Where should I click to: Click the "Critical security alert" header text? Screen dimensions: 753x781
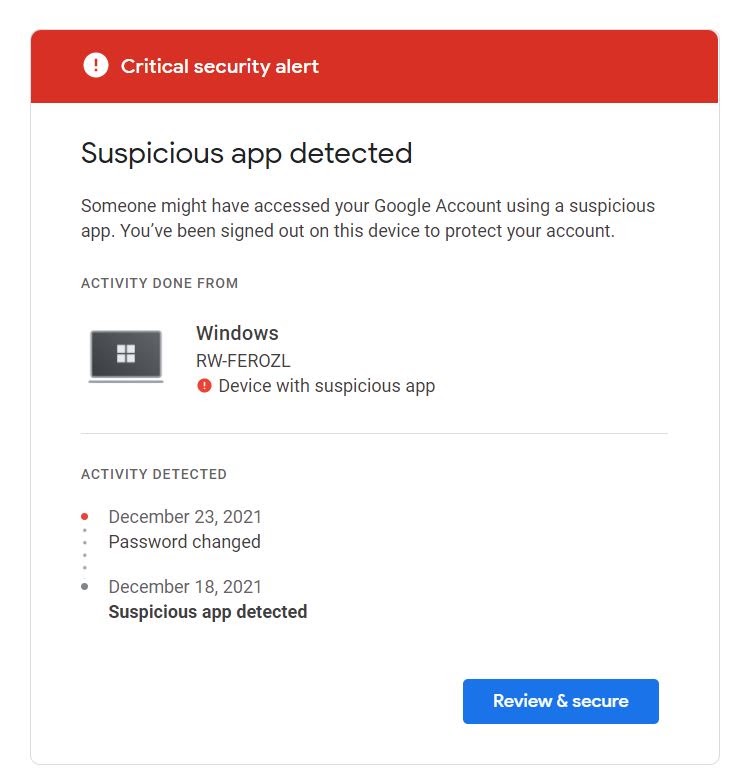[x=219, y=67]
